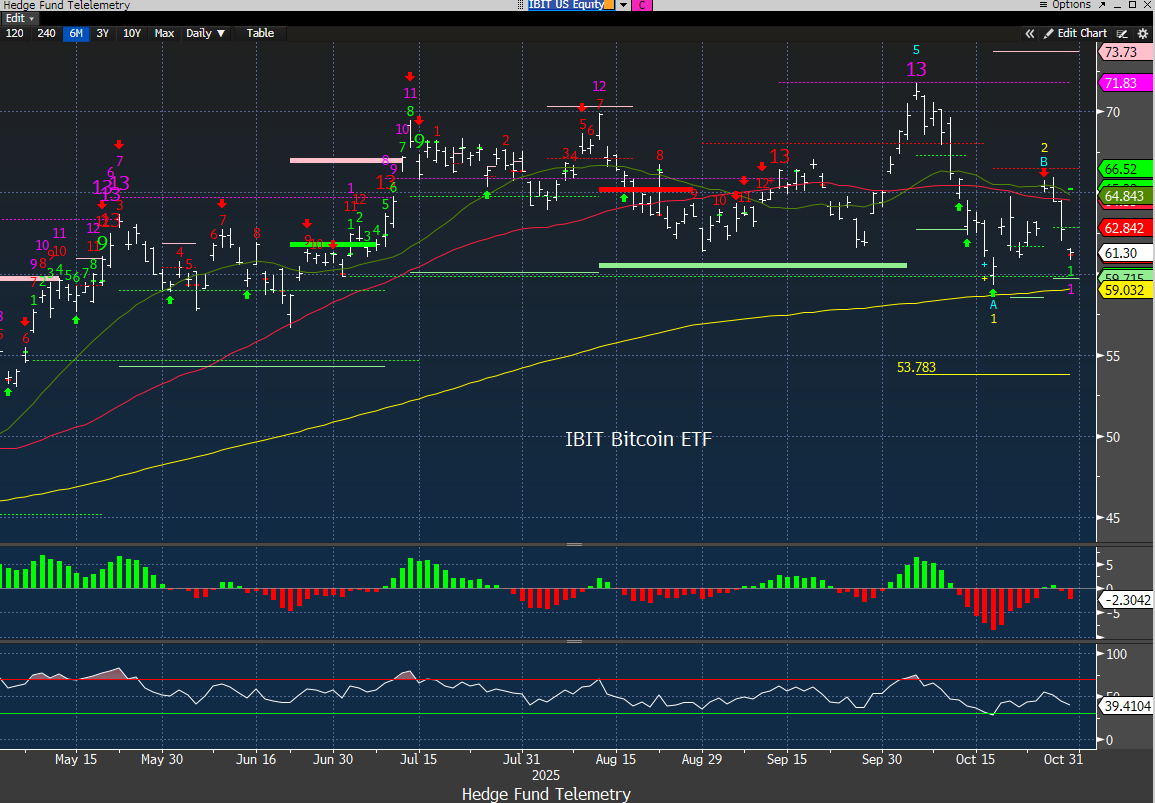
Task: Click the IBIT US Equity ticker field
Action: pos(566,5)
